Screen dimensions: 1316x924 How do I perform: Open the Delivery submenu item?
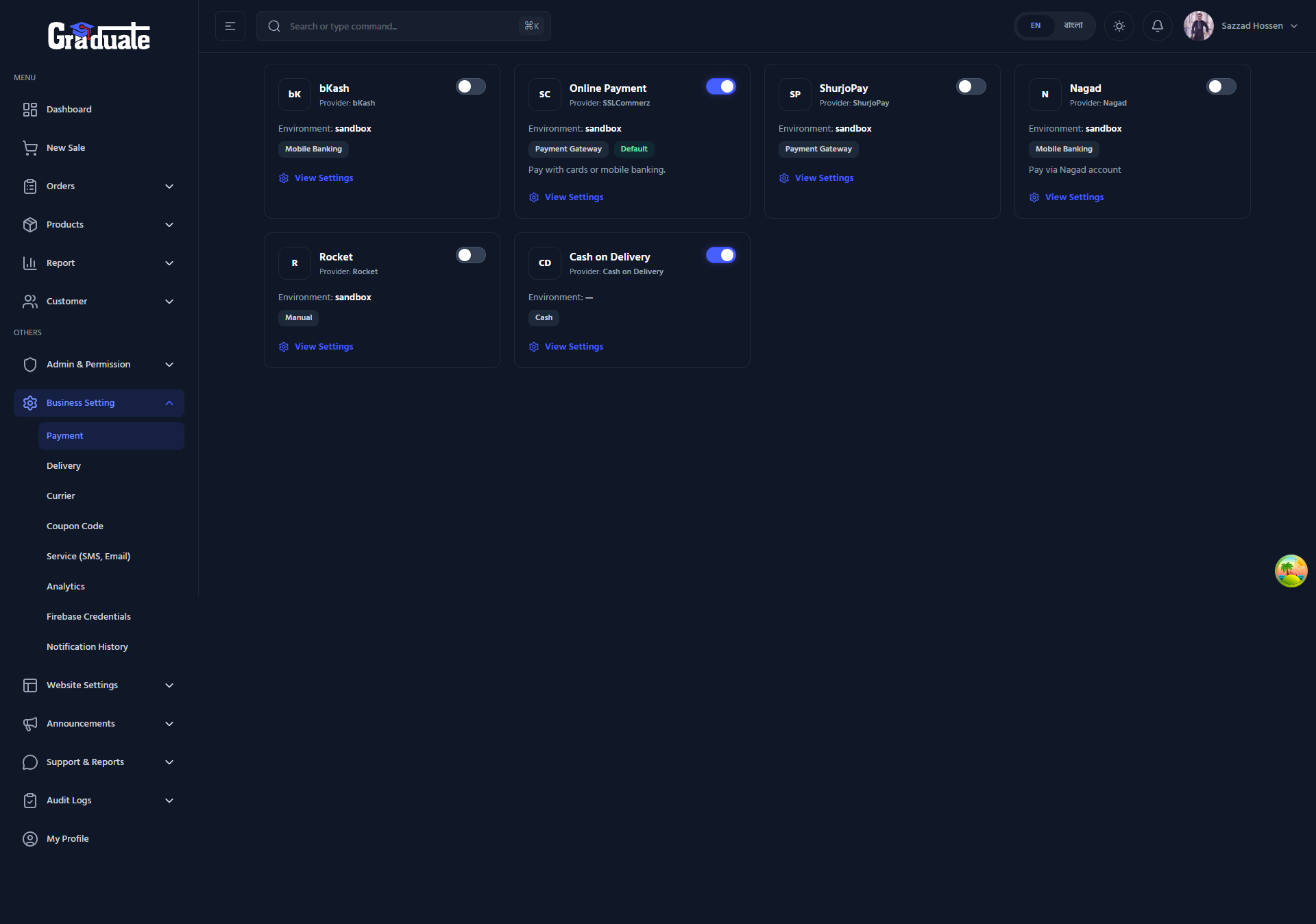pos(111,466)
